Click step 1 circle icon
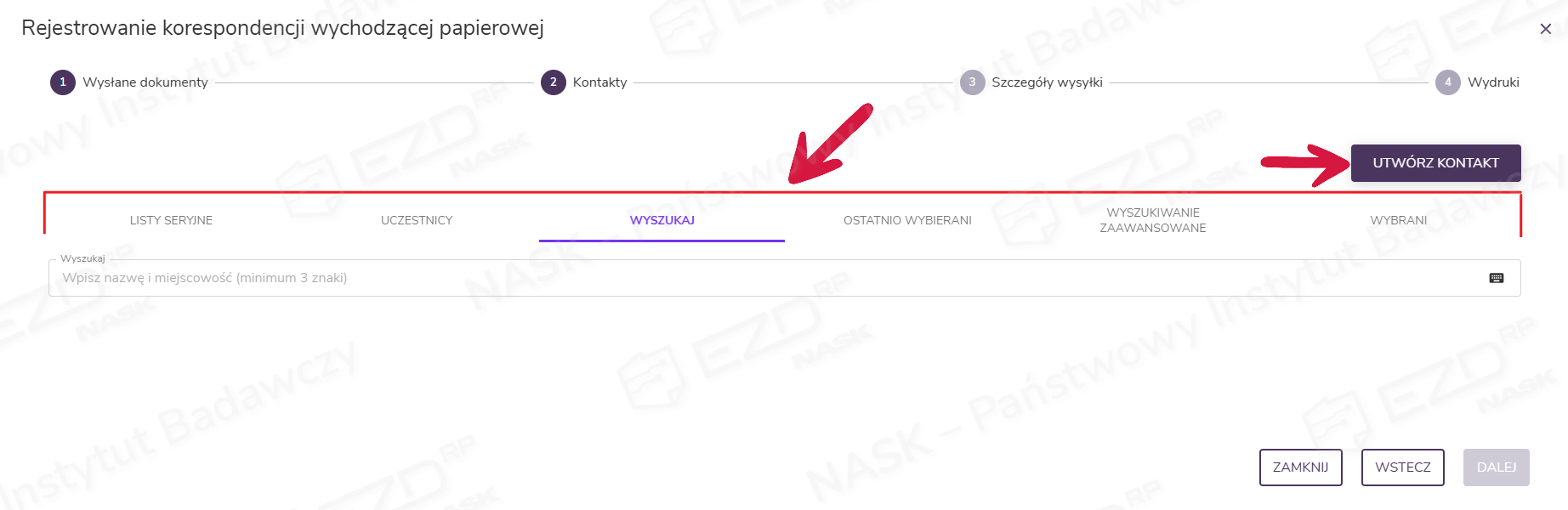The height and width of the screenshot is (510, 1568). click(x=63, y=82)
